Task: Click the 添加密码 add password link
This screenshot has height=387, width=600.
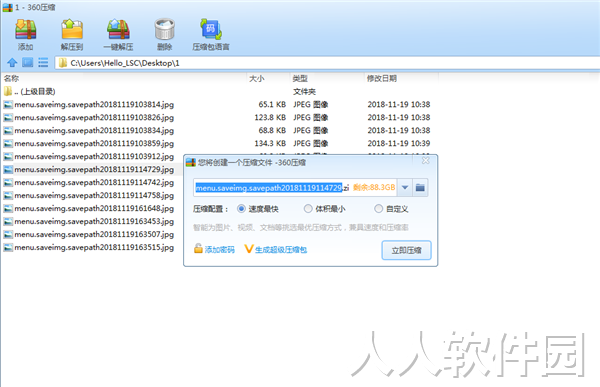Action: 214,250
